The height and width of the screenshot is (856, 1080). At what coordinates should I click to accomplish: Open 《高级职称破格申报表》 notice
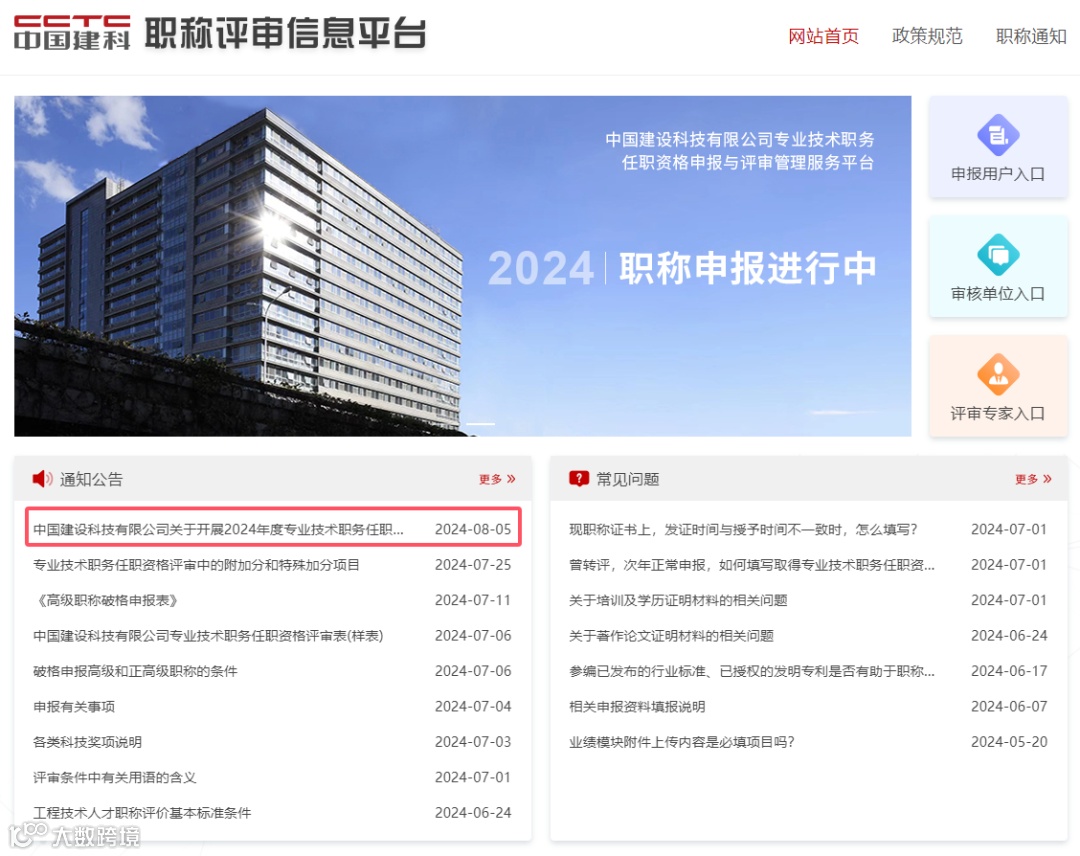click(x=107, y=601)
